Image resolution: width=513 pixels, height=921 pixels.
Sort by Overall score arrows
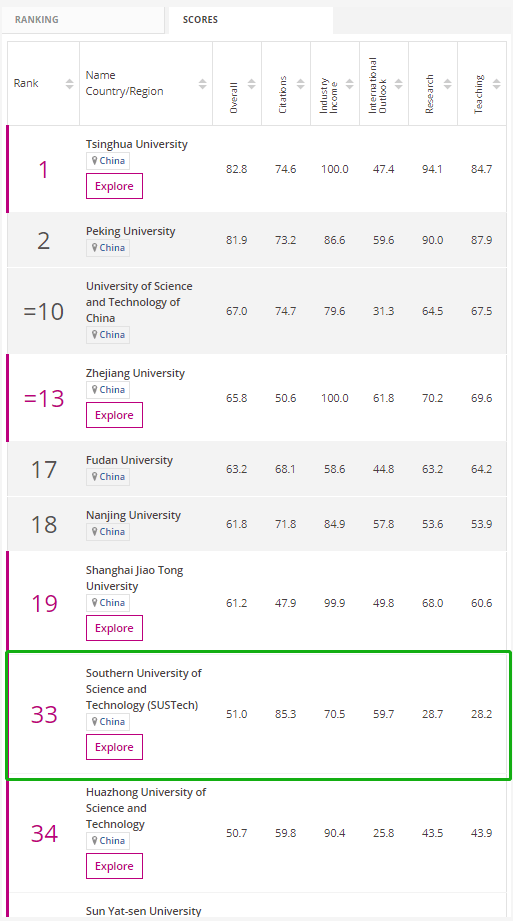[x=252, y=84]
